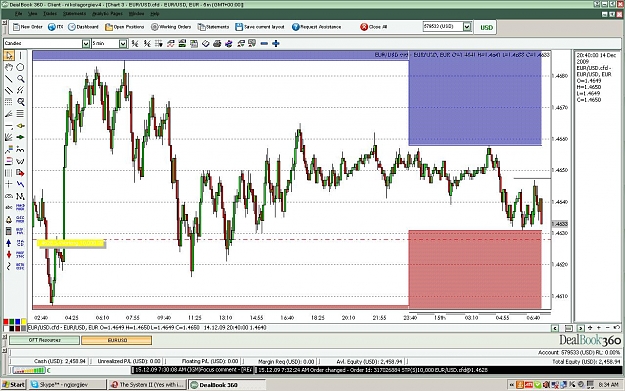Select the pointer arrow tool
This screenshot has width=625, height=391.
pos(9,55)
